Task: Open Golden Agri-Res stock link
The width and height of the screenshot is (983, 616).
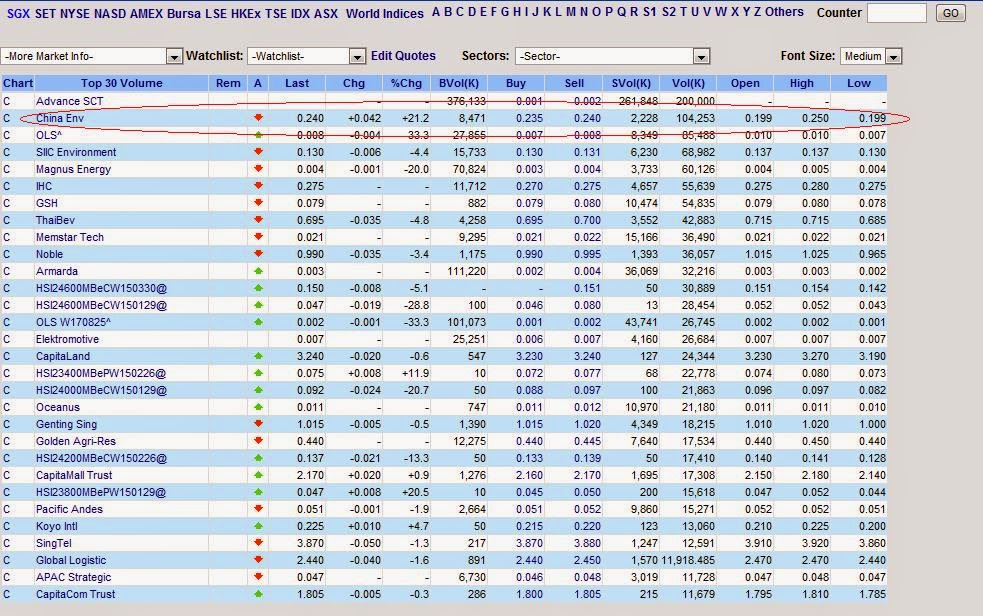Action: click(x=76, y=441)
